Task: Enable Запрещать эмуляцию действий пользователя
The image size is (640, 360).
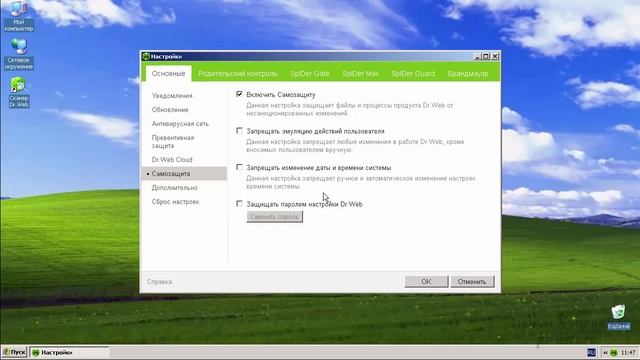Action: (x=239, y=131)
